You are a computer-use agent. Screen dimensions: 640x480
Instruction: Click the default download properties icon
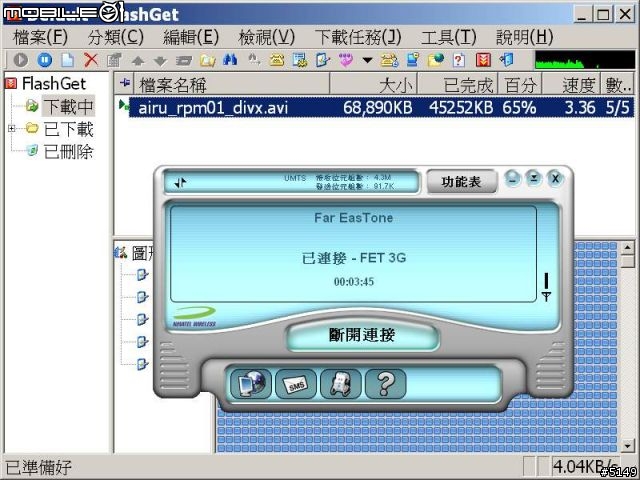pyautogui.click(x=323, y=60)
